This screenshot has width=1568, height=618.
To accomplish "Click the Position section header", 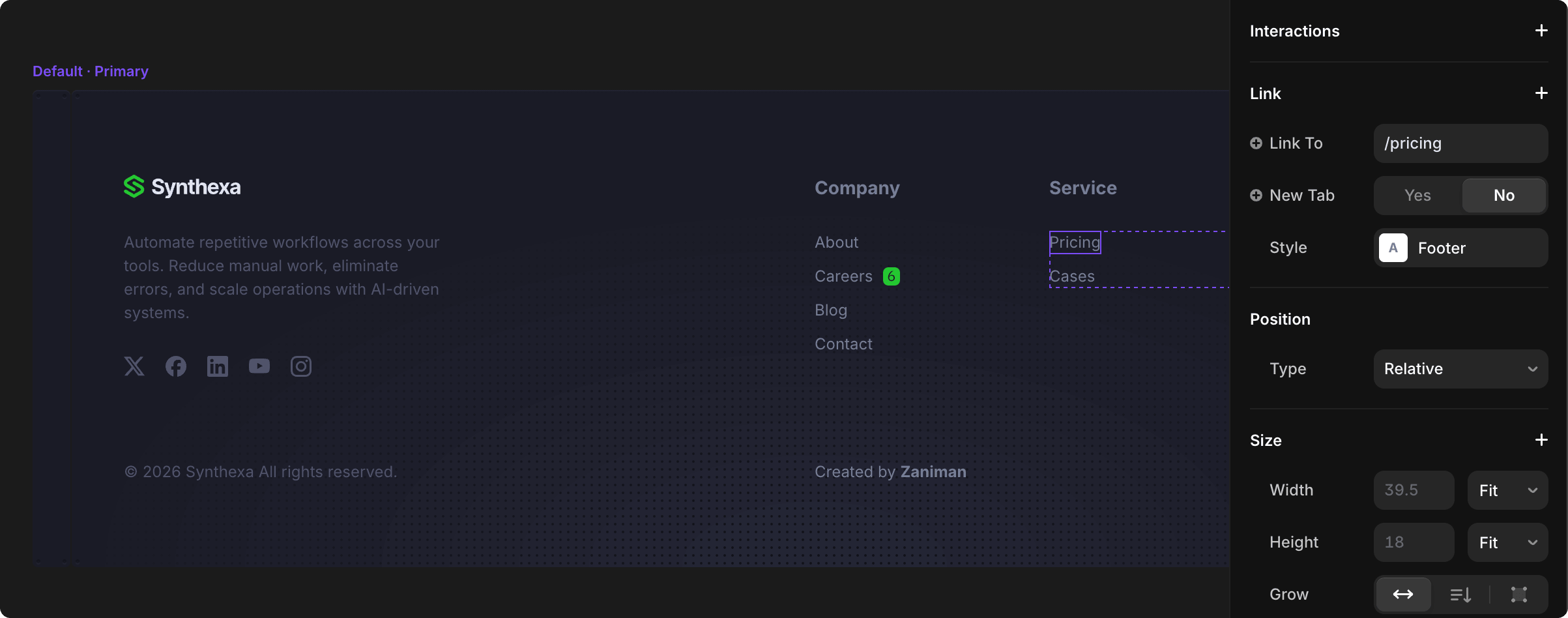I will pyautogui.click(x=1280, y=319).
